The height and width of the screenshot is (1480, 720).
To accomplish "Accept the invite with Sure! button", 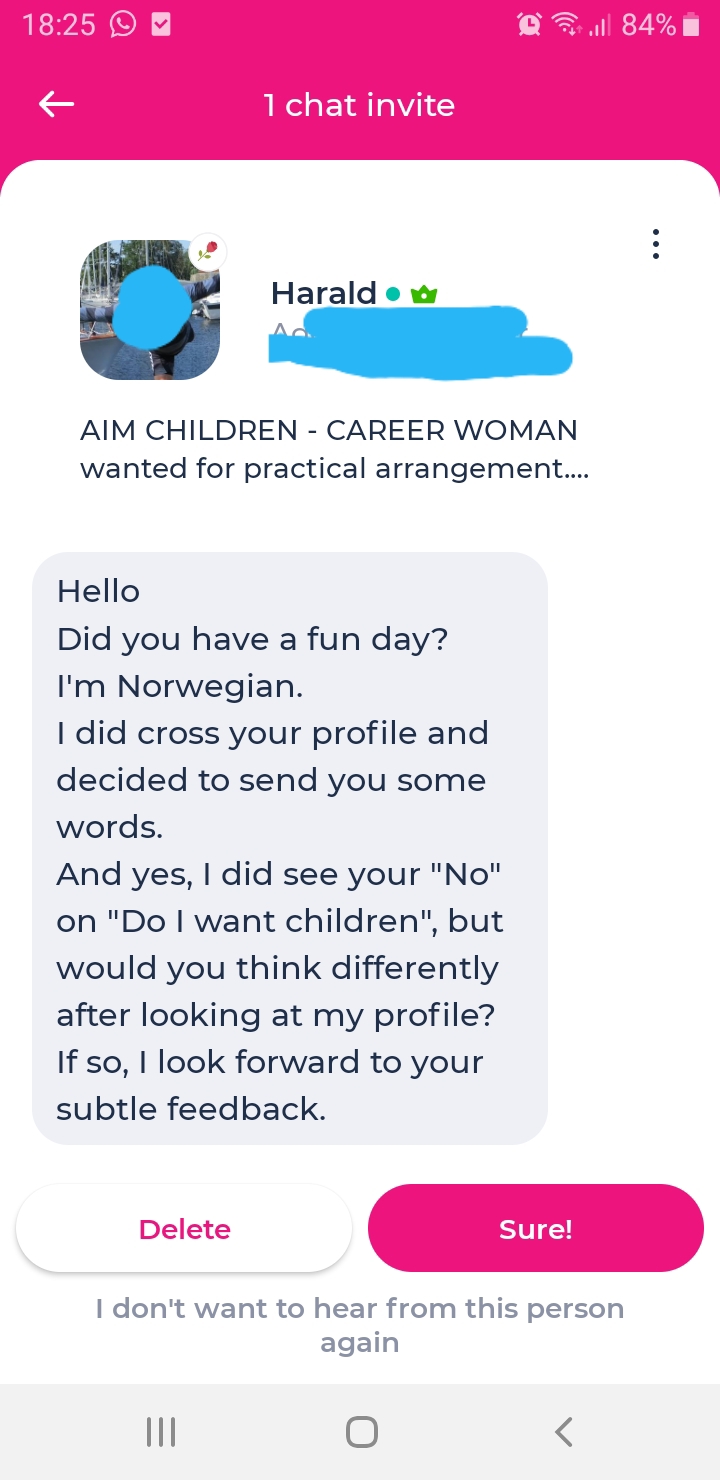I will [x=536, y=1229].
